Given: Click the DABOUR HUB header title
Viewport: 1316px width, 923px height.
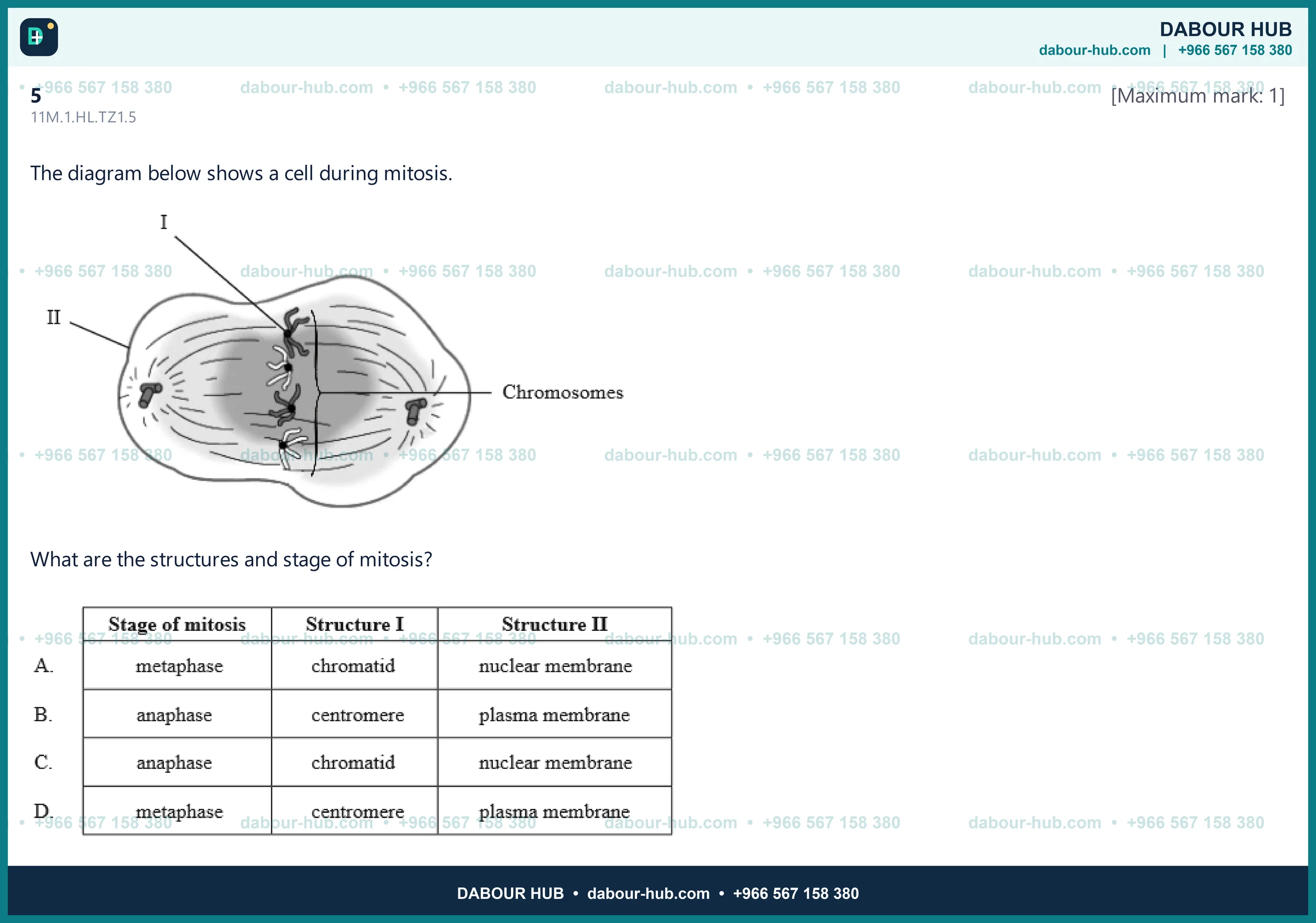Looking at the screenshot, I should pos(1226,29).
